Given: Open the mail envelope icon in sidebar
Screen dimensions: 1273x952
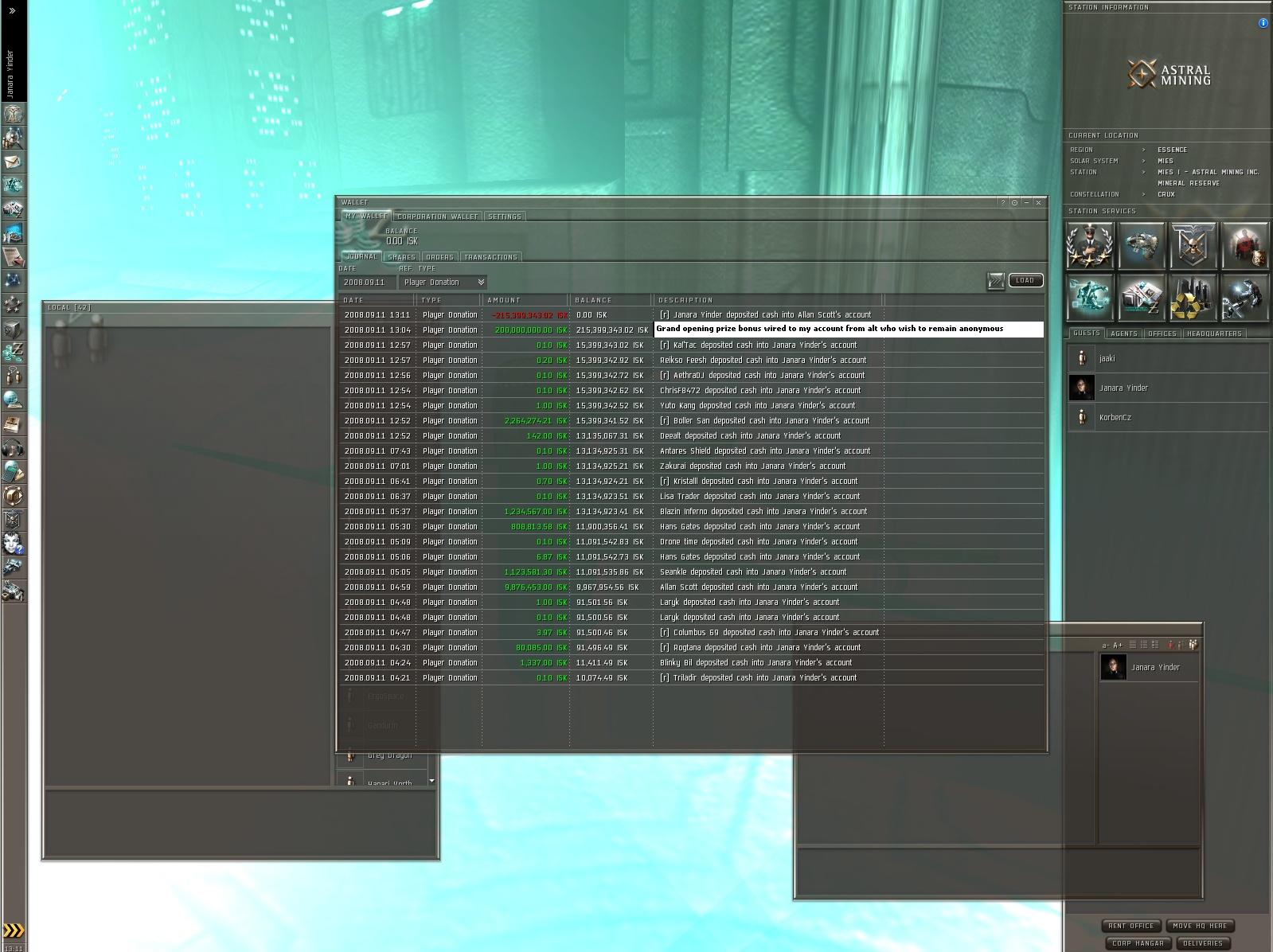Looking at the screenshot, I should click(x=13, y=162).
